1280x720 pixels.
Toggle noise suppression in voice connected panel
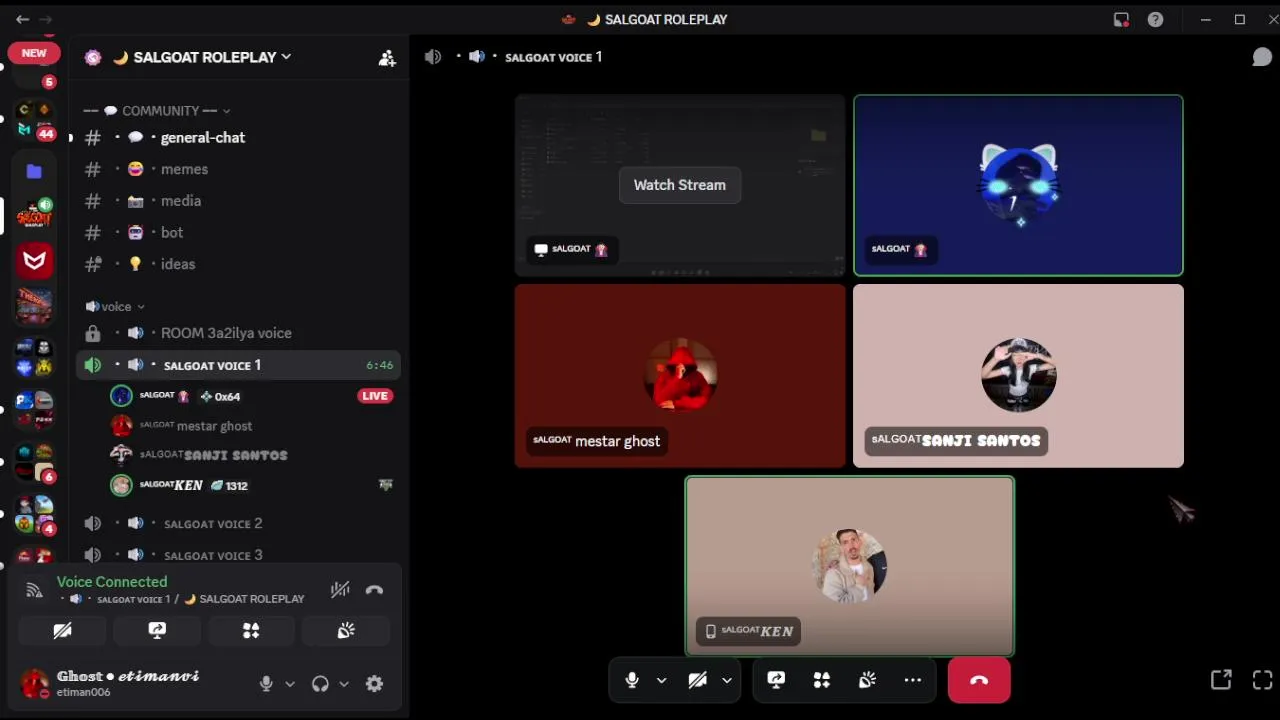[340, 590]
